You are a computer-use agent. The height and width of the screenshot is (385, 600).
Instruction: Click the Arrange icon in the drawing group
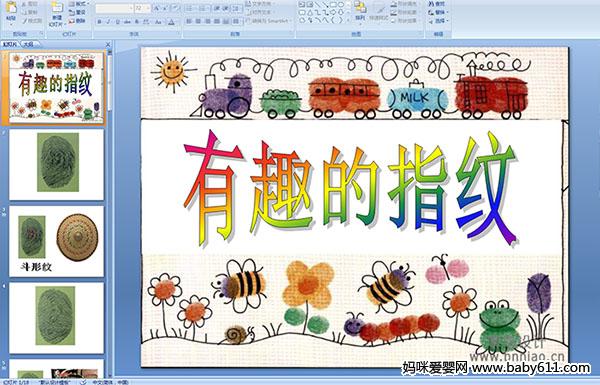click(x=360, y=10)
